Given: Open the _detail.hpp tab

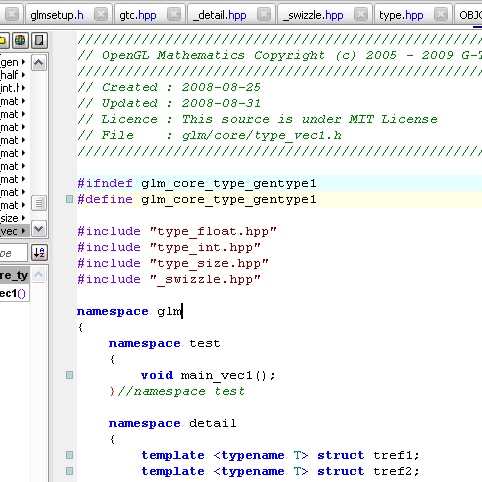Looking at the screenshot, I should pos(220,15).
